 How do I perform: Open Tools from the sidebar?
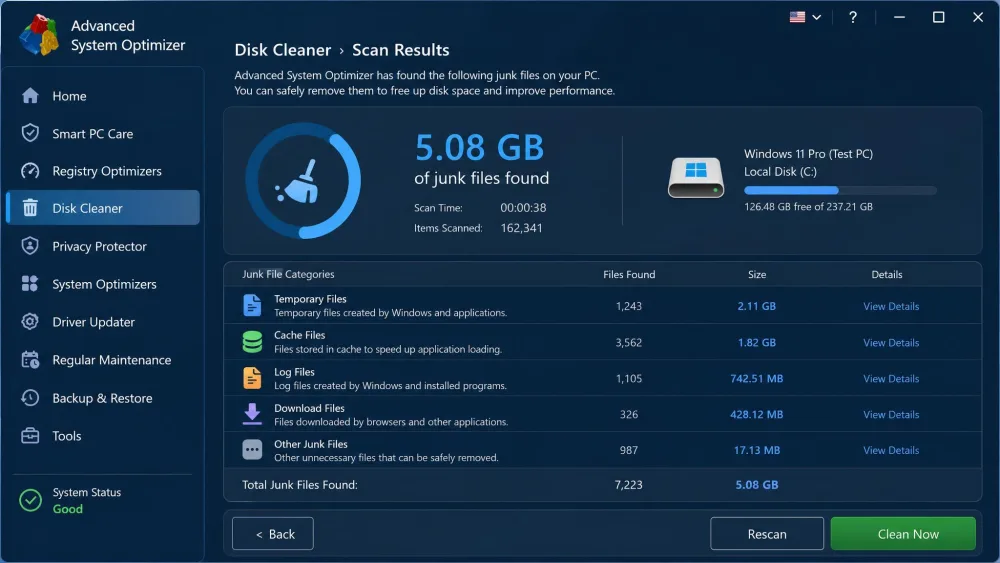103,435
